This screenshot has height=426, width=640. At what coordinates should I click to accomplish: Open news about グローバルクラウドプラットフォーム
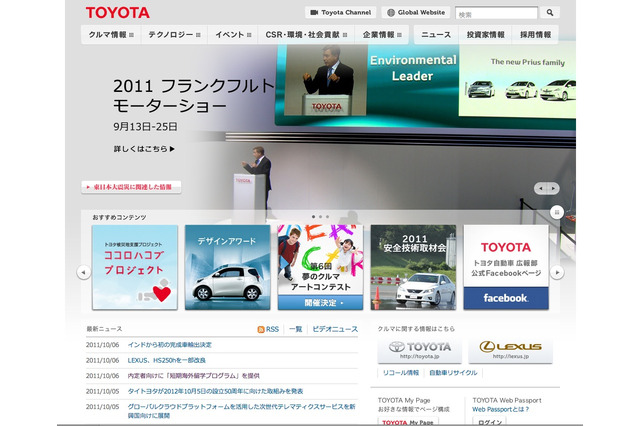pos(241,411)
